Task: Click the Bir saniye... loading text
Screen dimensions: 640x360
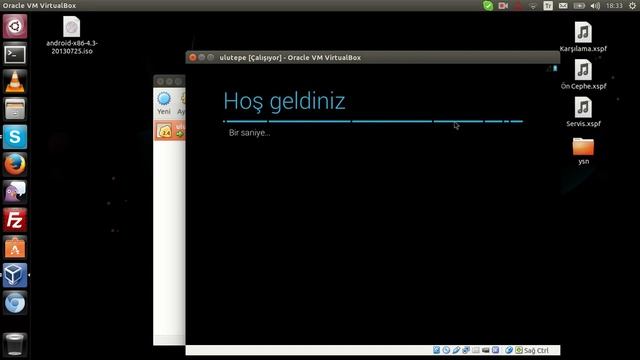Action: point(249,133)
